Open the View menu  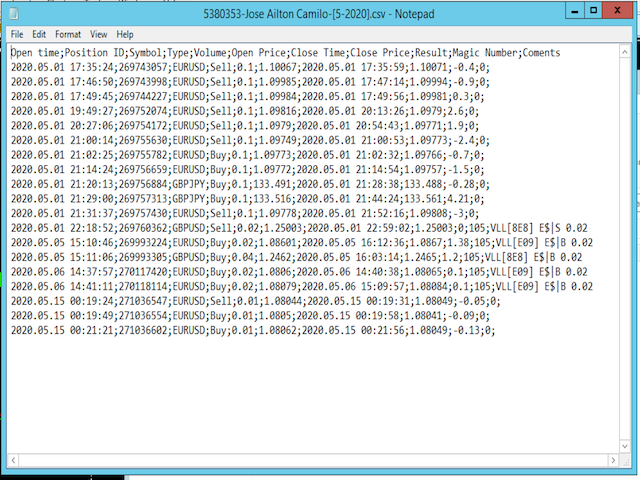click(98, 34)
